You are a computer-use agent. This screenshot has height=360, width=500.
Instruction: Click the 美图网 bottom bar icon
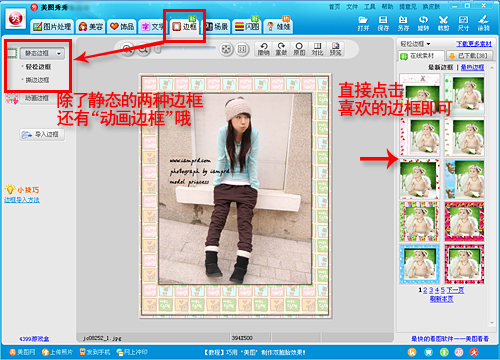pyautogui.click(x=22, y=352)
